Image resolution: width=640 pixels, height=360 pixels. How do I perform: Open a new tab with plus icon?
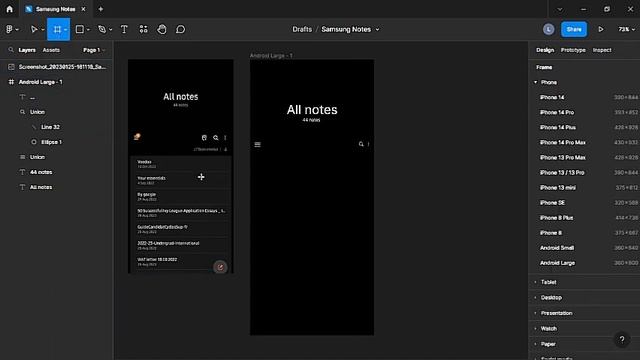[100, 9]
